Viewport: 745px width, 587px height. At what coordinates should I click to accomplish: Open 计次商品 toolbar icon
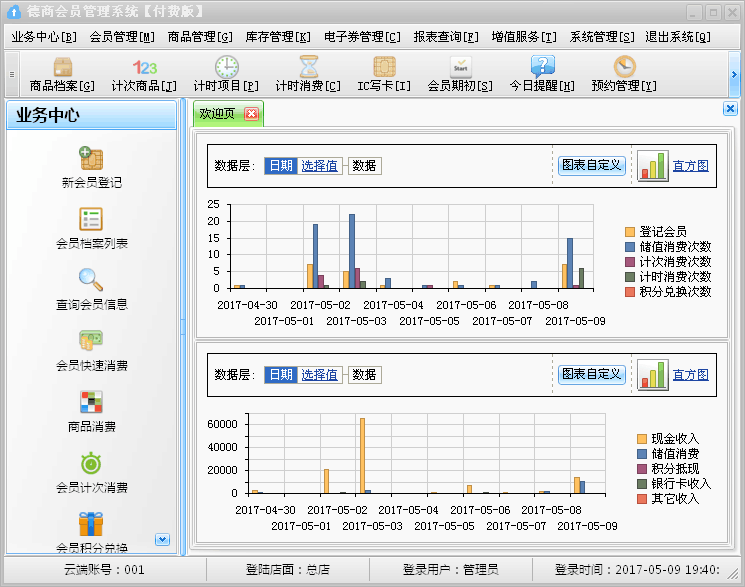[x=144, y=67]
